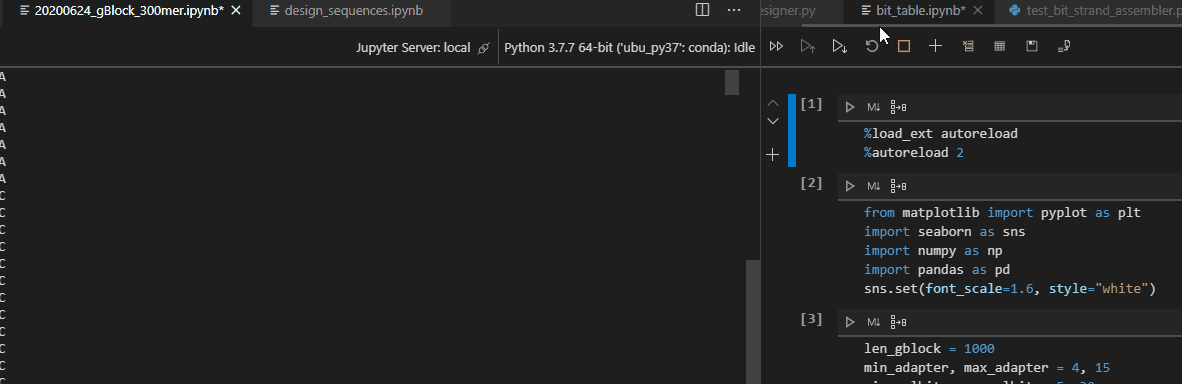
Task: Run cell [3] by line icon
Action: click(x=898, y=322)
